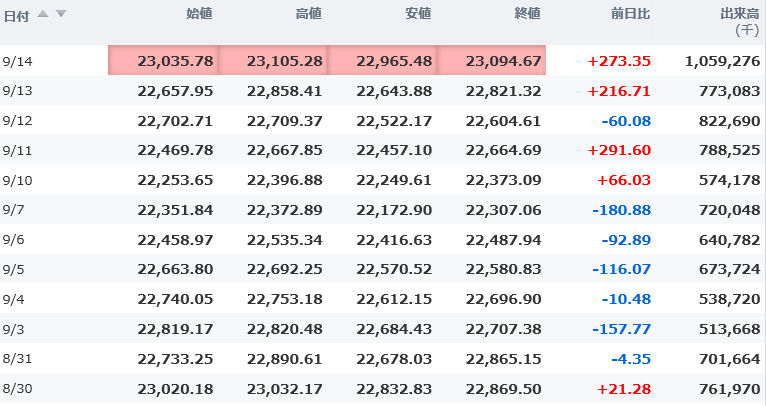The height and width of the screenshot is (406, 766).
Task: Click the 安値 column header
Action: (418, 13)
